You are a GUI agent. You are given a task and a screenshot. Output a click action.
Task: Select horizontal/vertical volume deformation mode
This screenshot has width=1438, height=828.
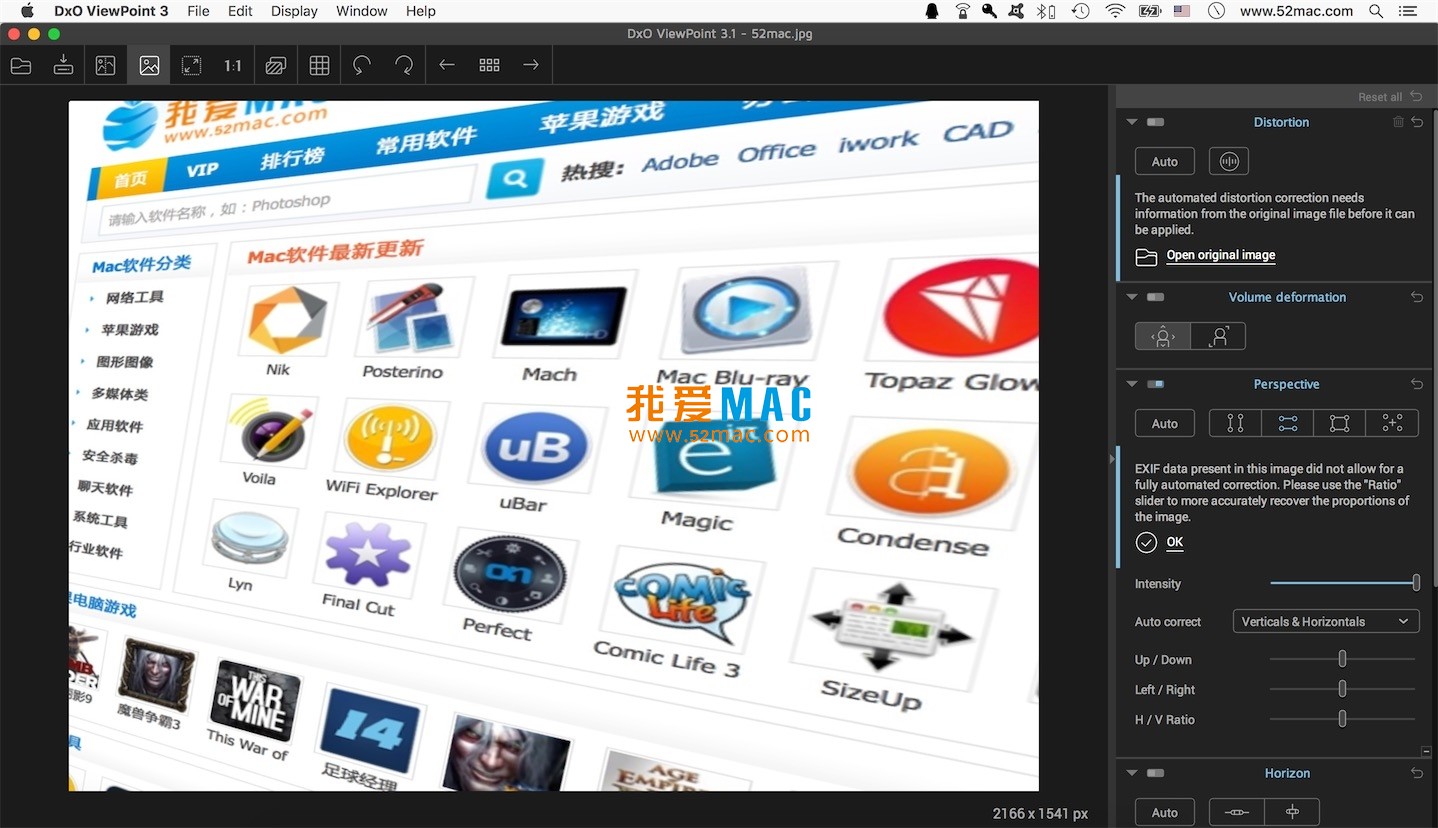point(1163,336)
